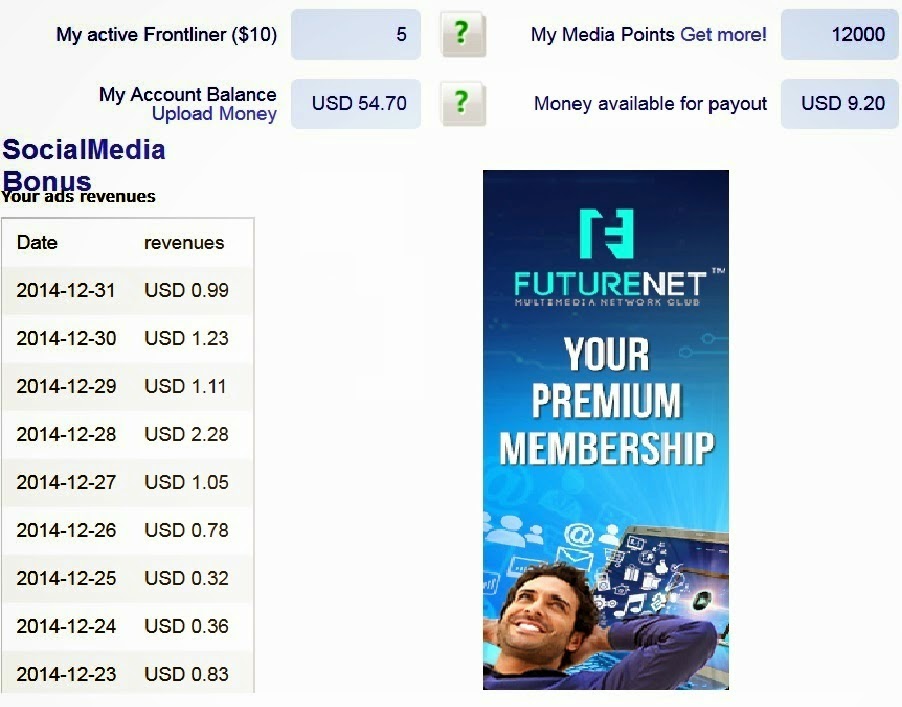Click the Media Points value showing 12000

point(839,33)
